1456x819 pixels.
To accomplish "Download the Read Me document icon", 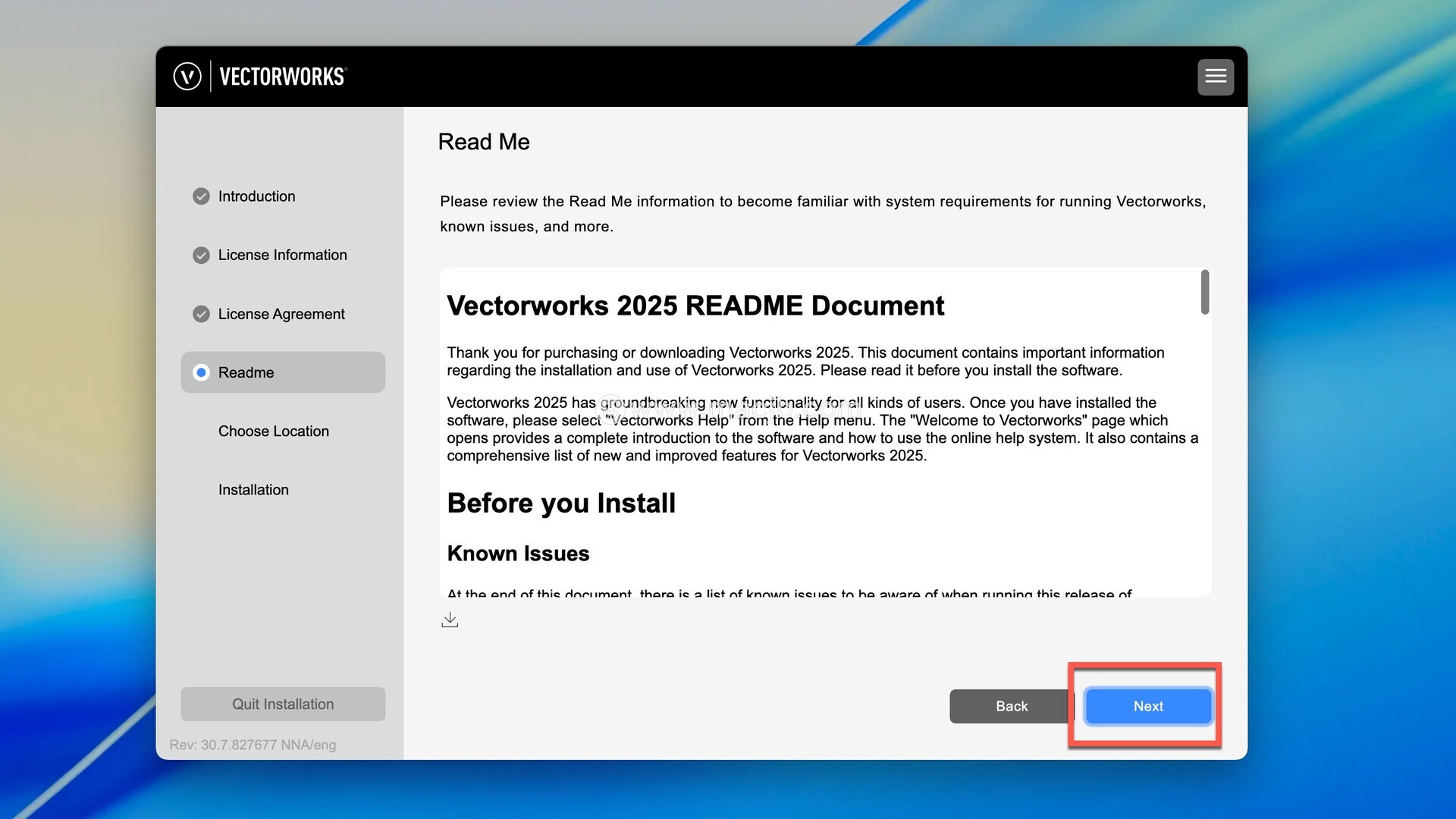I will (450, 620).
